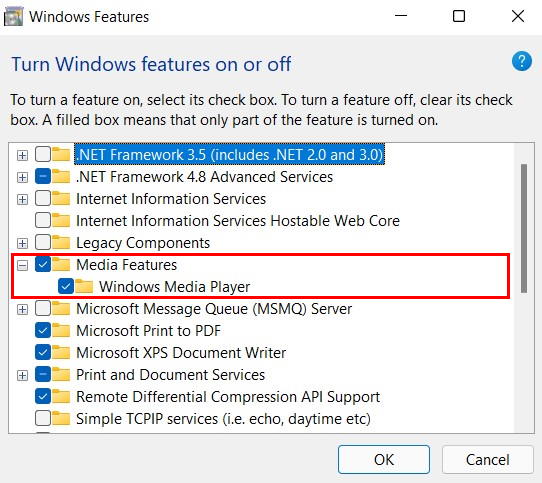Click the Microsoft Print to PDF folder icon

[x=61, y=331]
